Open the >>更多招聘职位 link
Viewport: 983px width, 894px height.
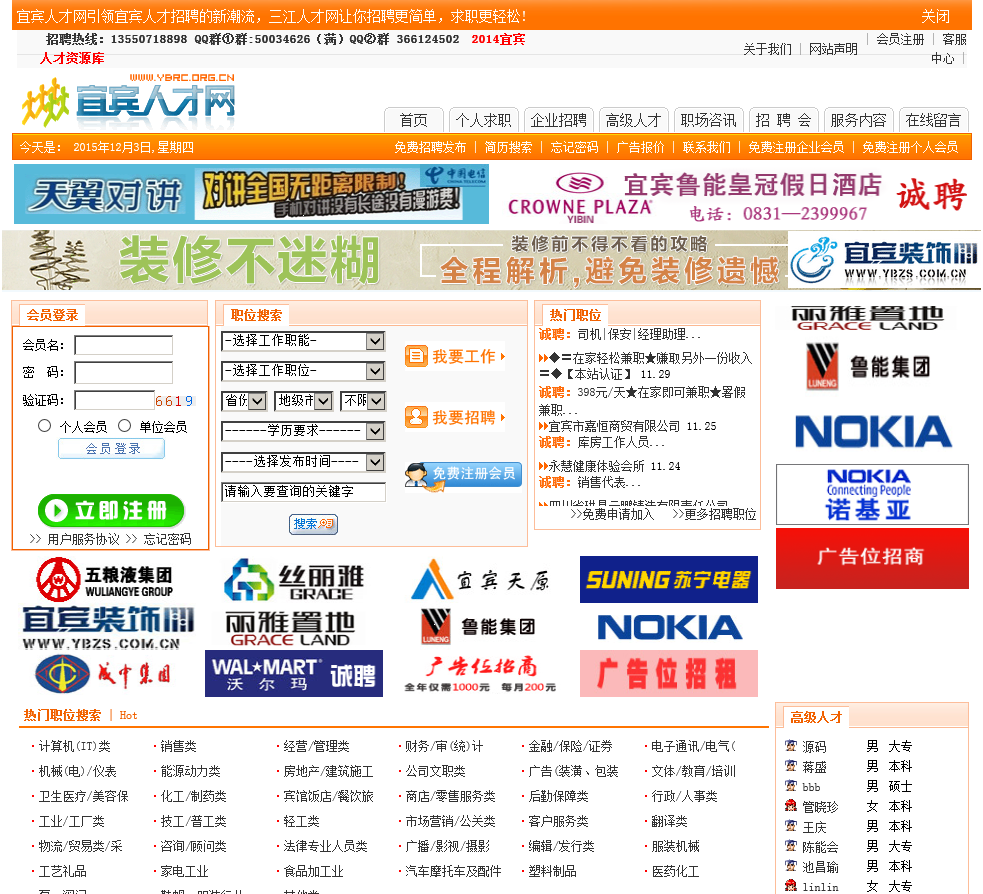(x=714, y=514)
